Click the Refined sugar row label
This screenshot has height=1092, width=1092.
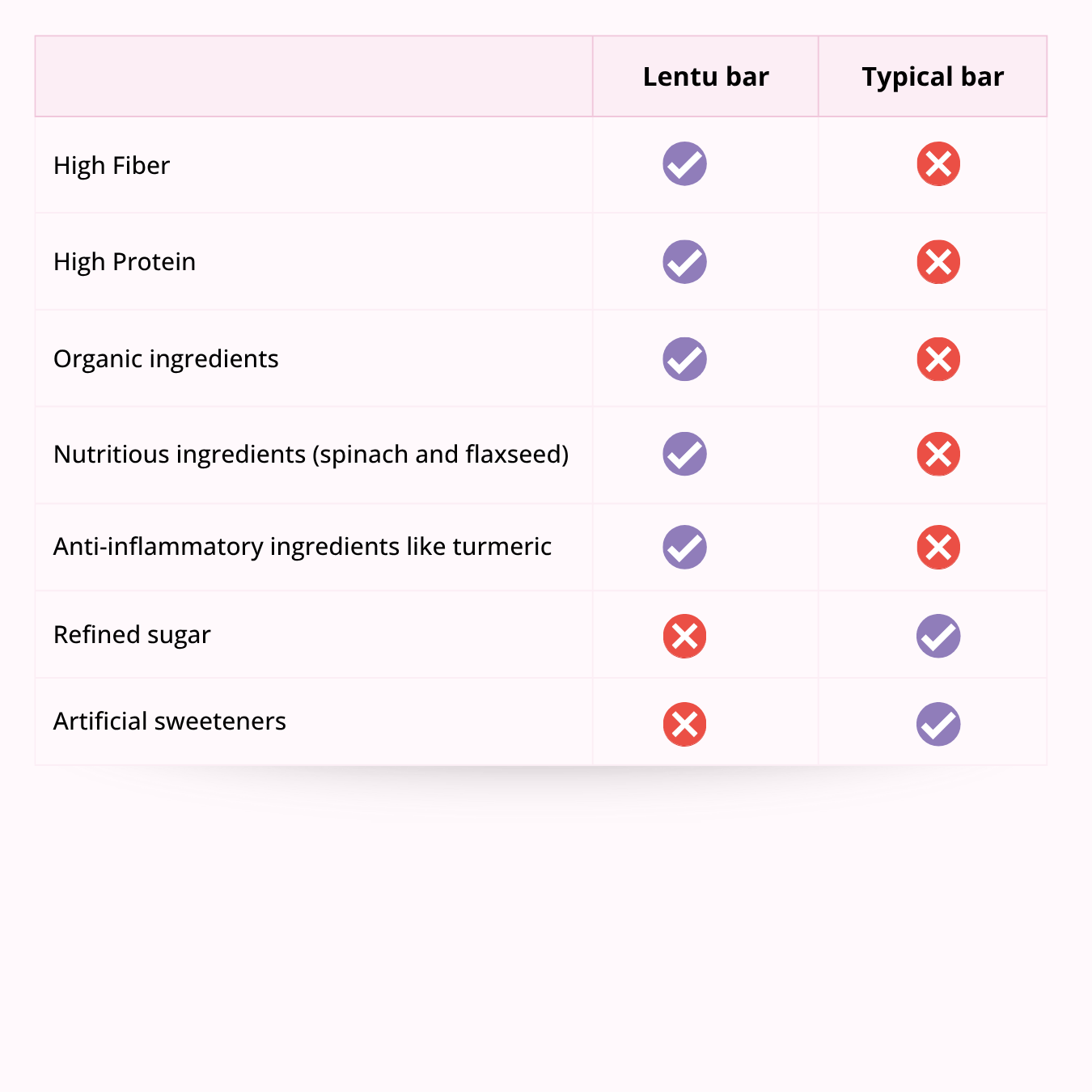click(132, 635)
